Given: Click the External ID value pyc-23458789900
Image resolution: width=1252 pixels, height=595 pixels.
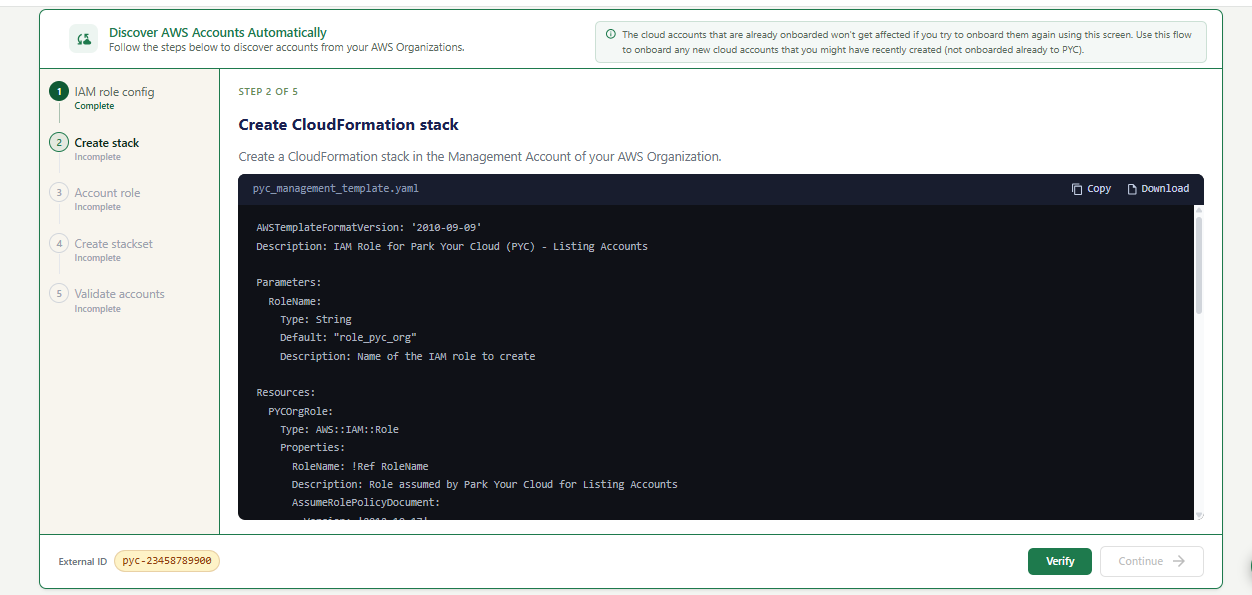Looking at the screenshot, I should tap(167, 561).
